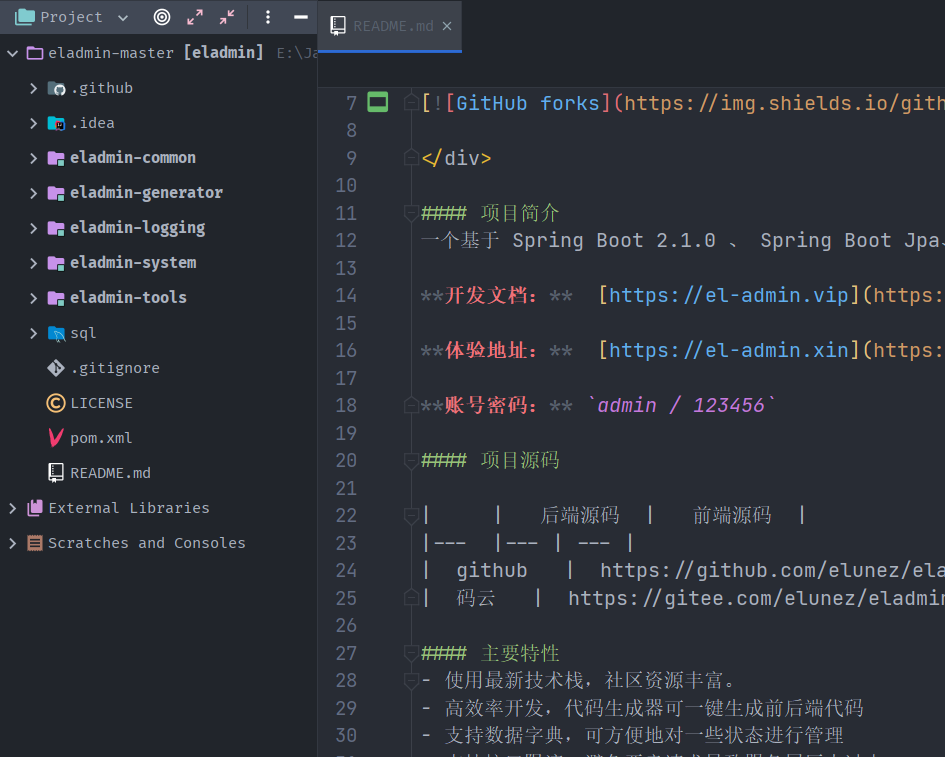Expand External Libraries node

point(12,508)
